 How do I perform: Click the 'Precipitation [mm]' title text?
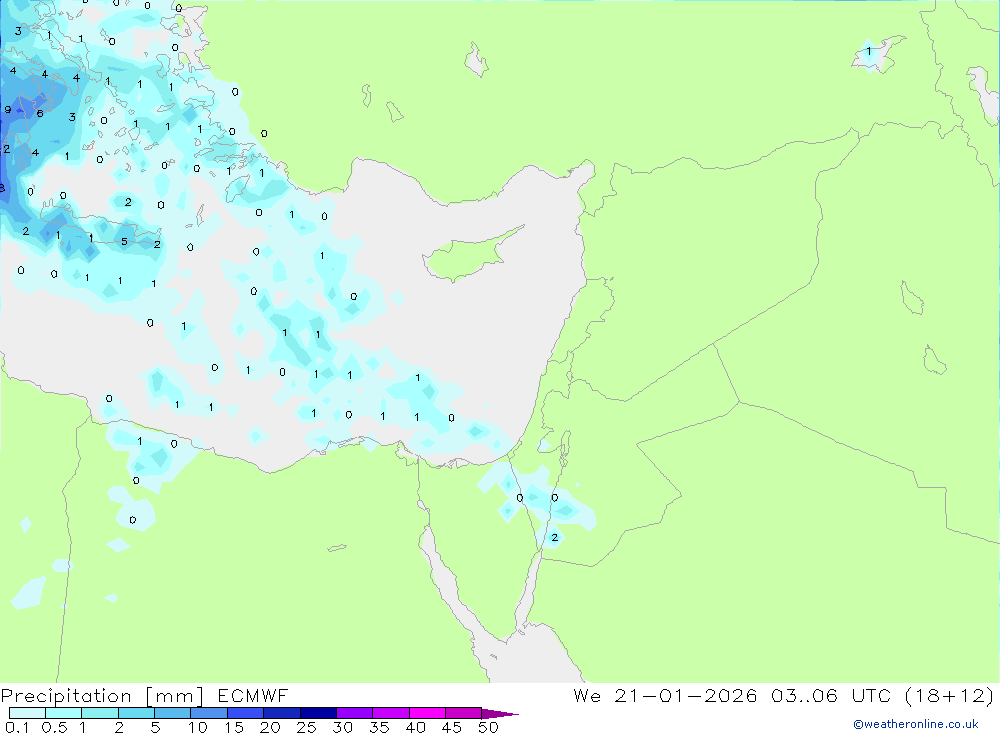point(103,696)
